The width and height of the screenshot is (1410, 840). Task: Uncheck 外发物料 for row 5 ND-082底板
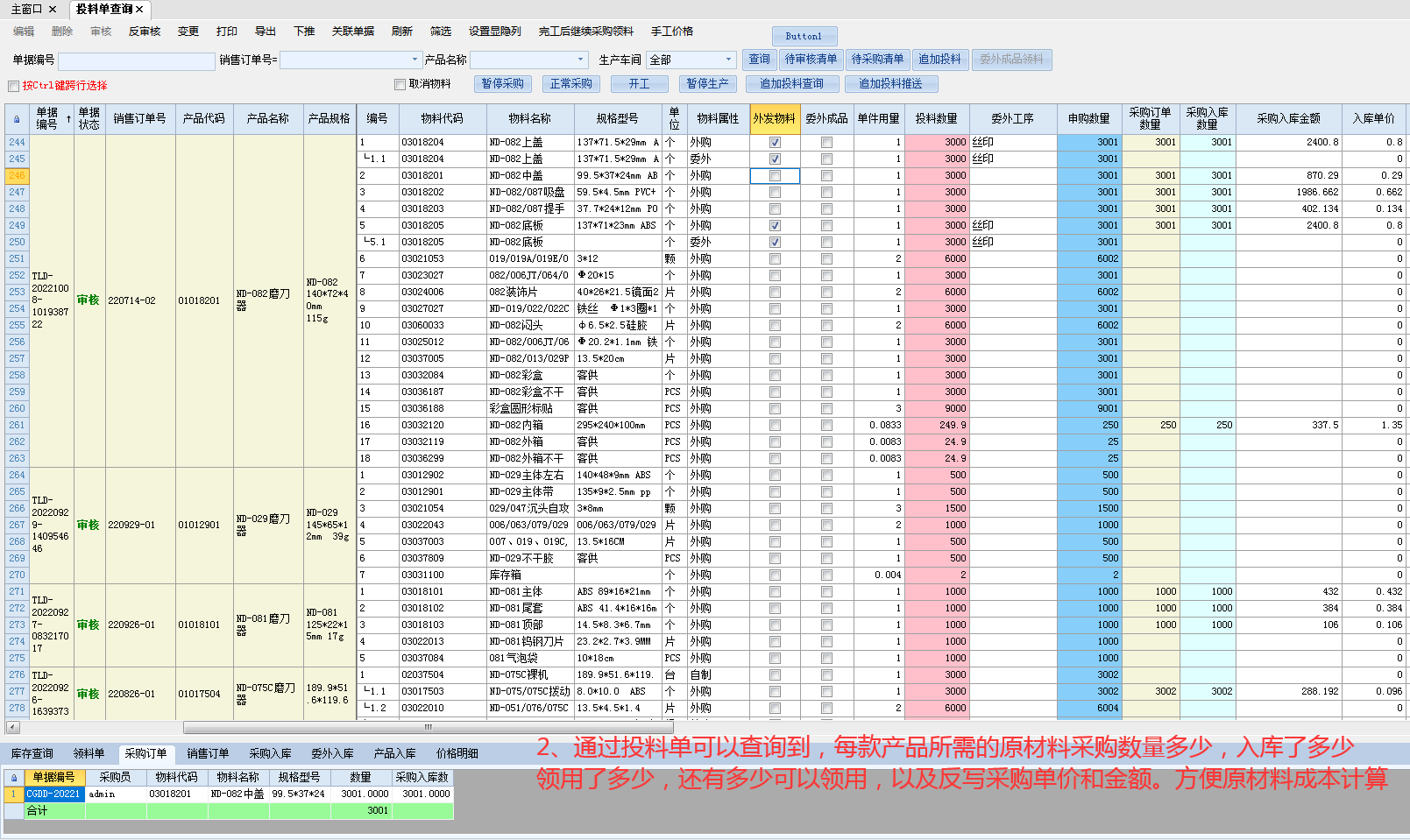coord(775,225)
